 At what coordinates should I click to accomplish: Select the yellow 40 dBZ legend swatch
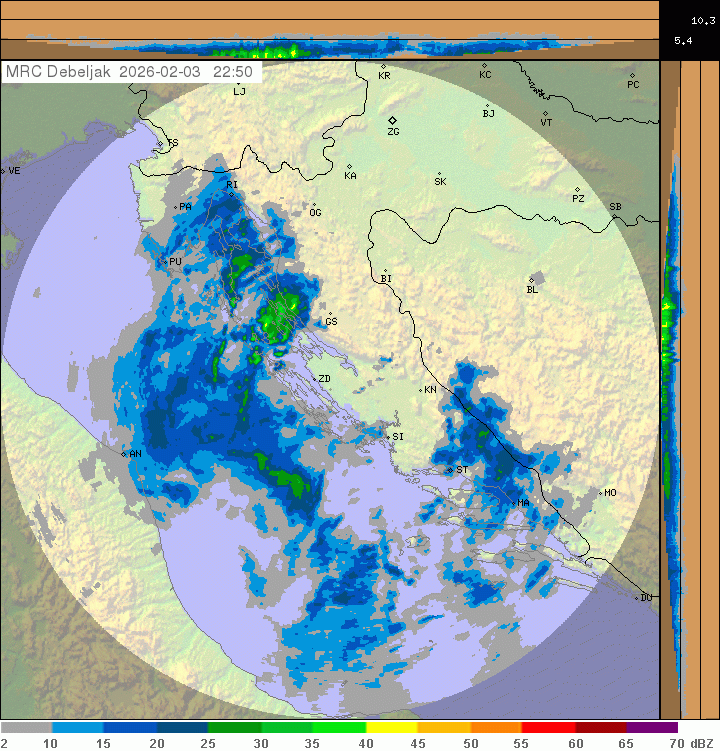[392, 728]
